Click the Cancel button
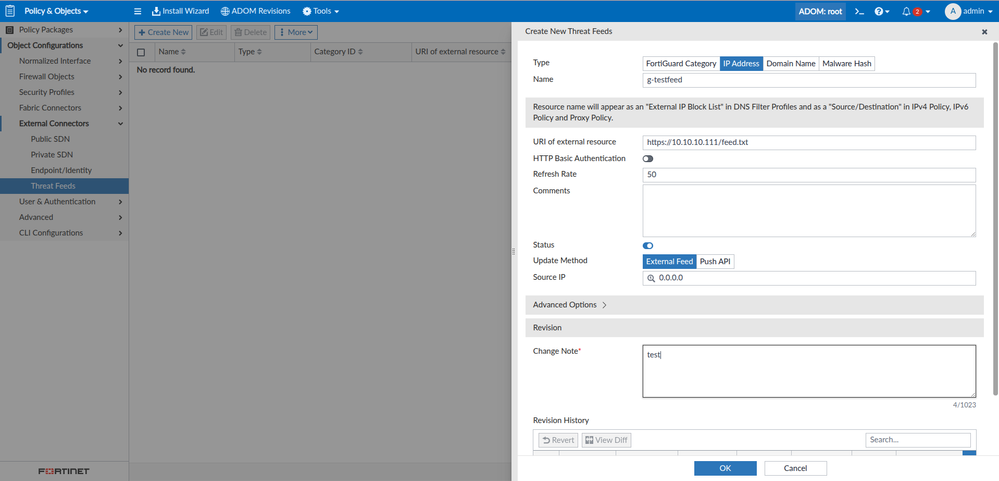The height and width of the screenshot is (481, 999). point(795,468)
